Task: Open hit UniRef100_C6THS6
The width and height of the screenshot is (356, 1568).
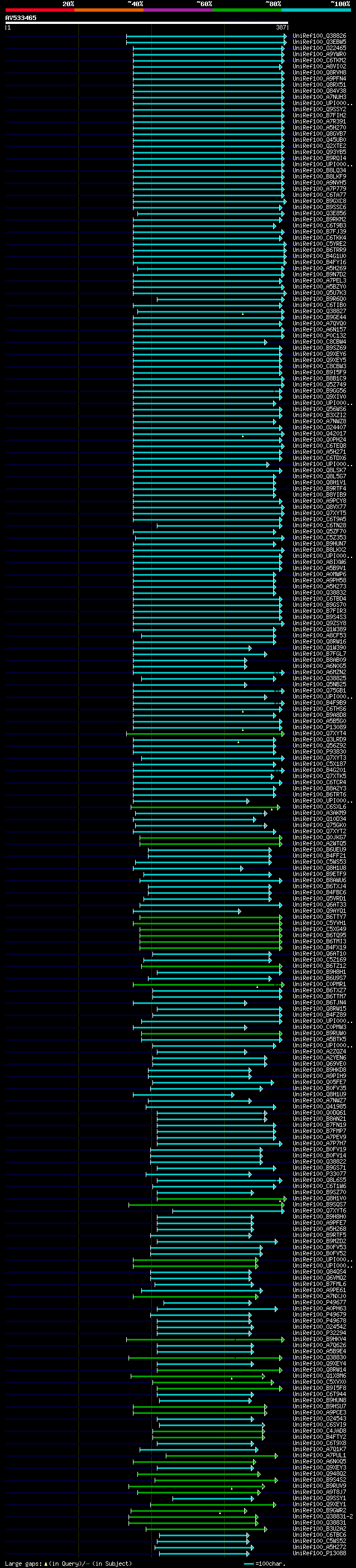Action: coord(319,709)
